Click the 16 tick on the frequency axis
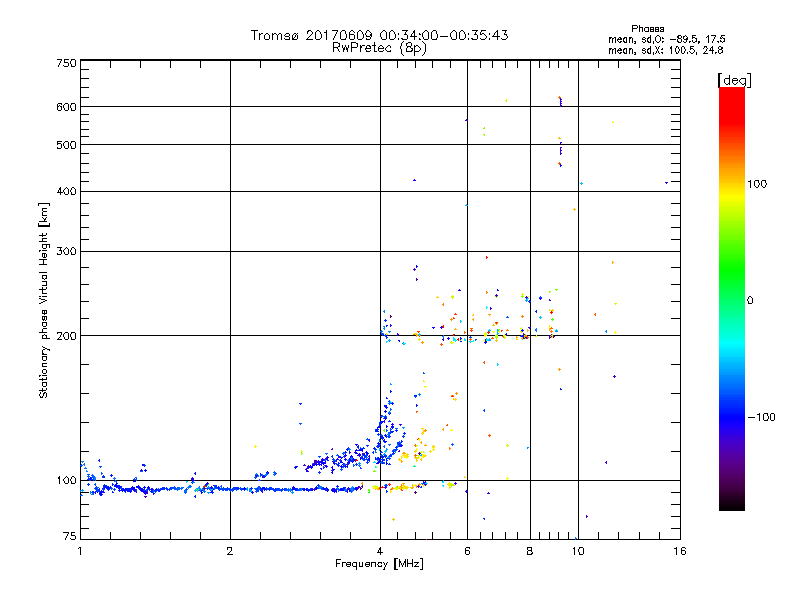 point(677,552)
